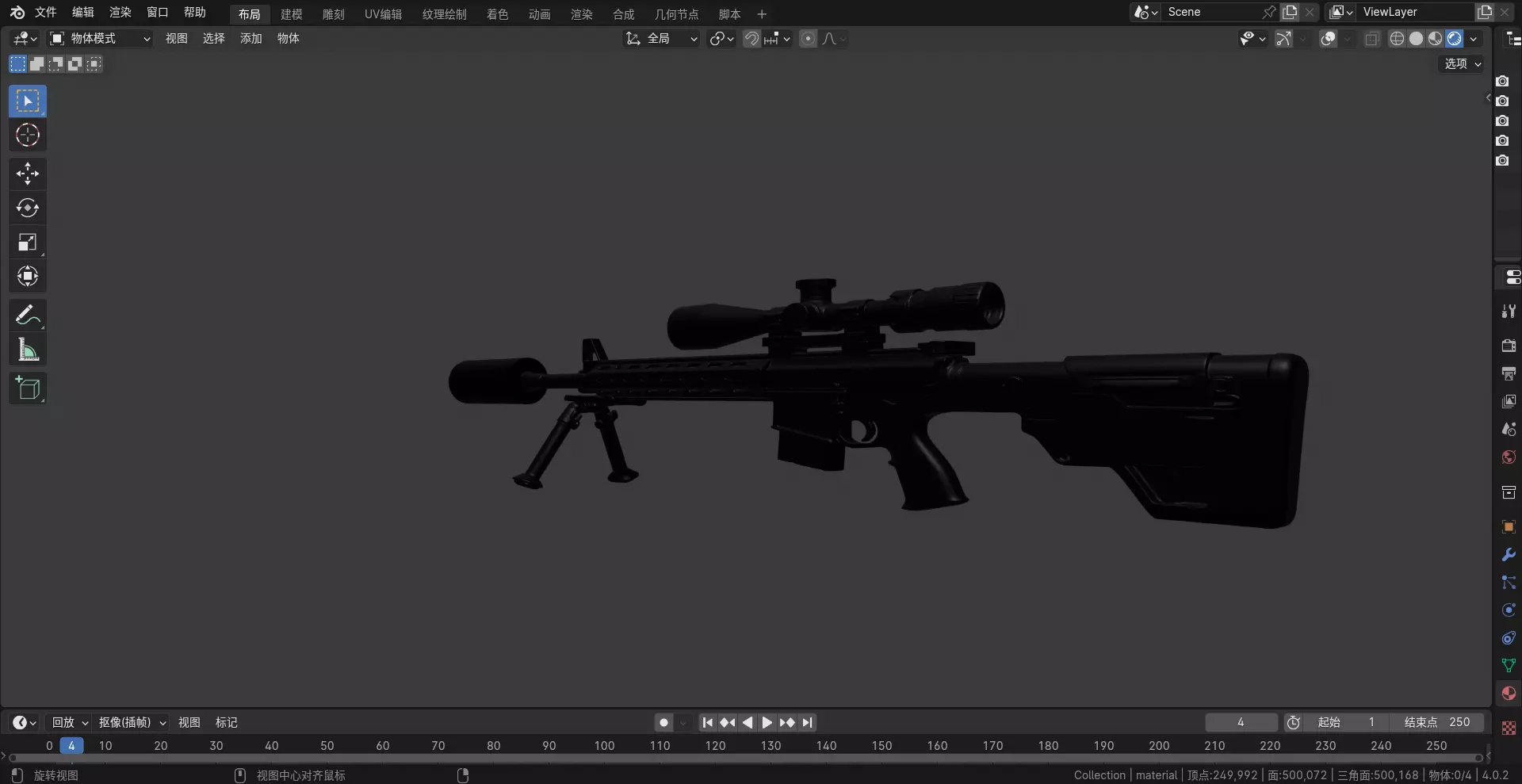
Task: Open the 全局 transform orientation dropdown
Action: point(661,38)
